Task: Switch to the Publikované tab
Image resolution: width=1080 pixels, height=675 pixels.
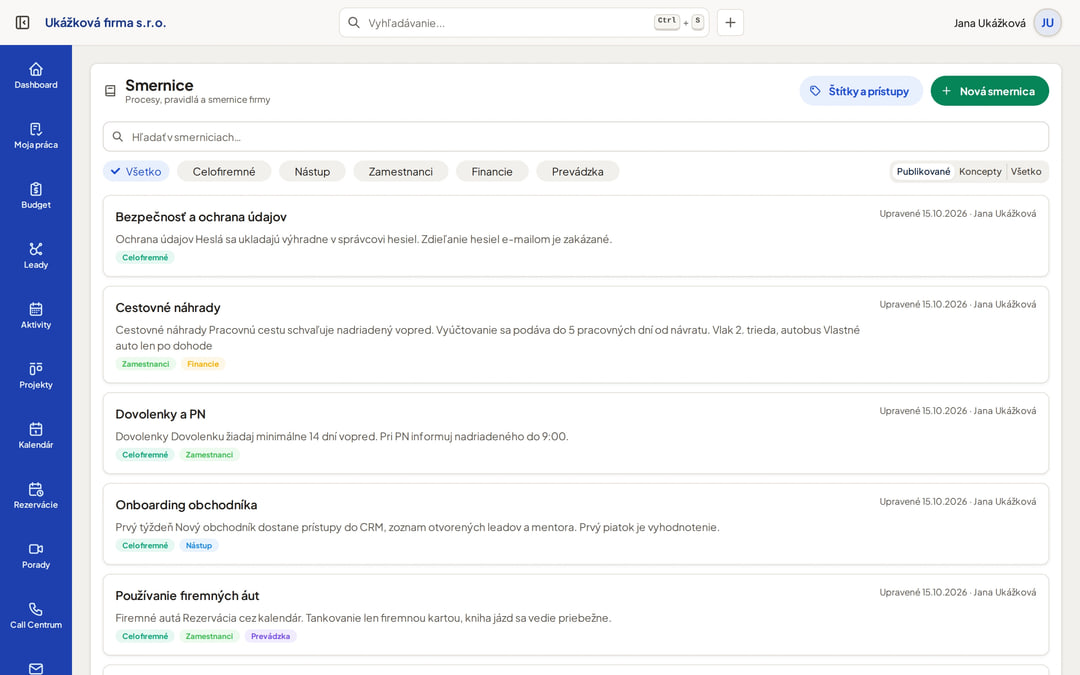Action: tap(923, 172)
